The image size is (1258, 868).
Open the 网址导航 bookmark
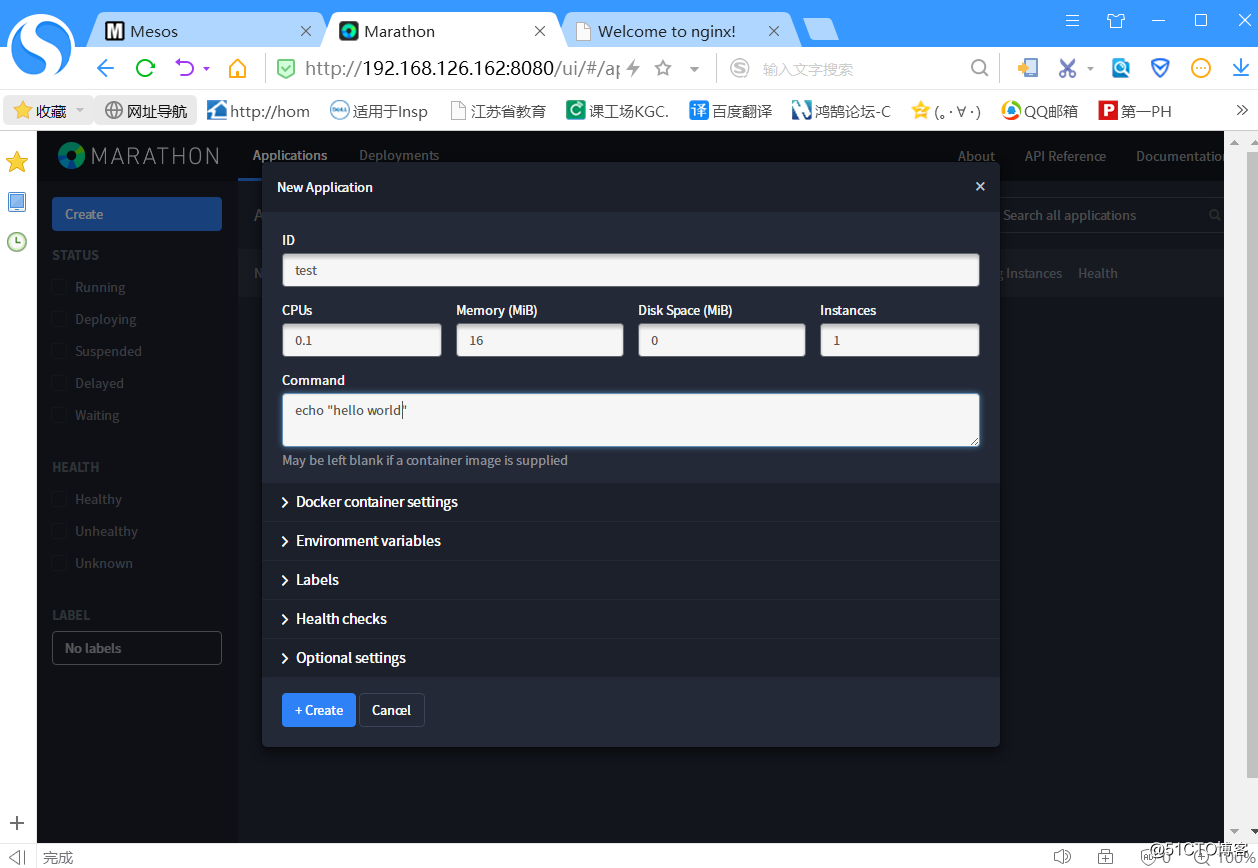point(146,111)
